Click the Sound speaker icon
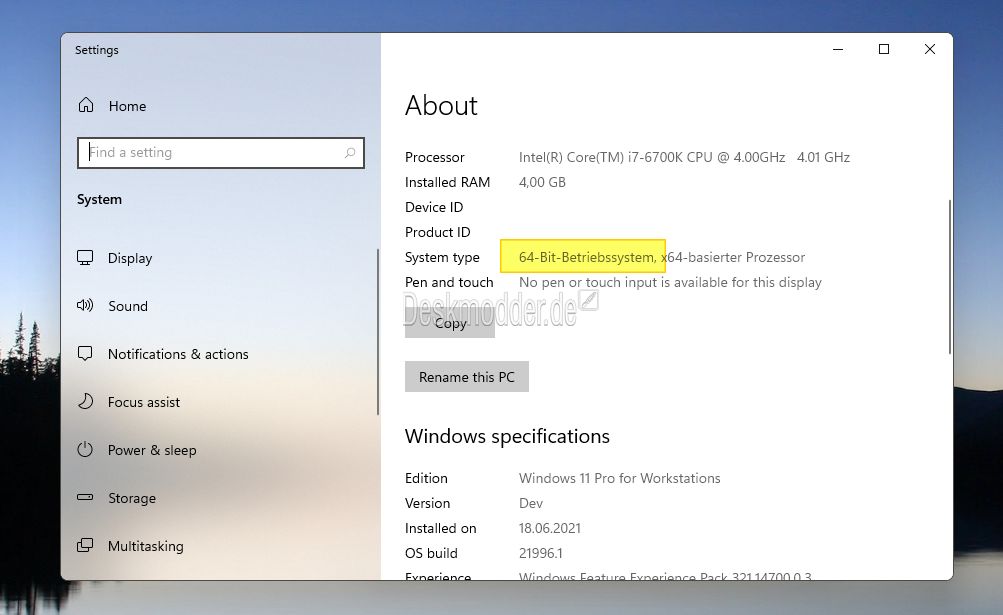 [x=85, y=305]
